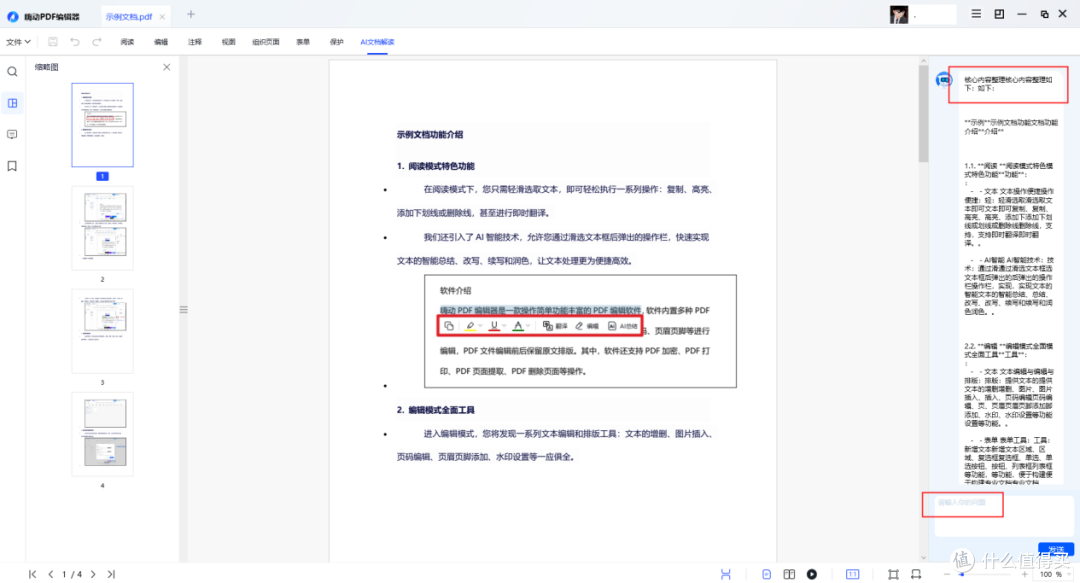This screenshot has width=1080, height=583.
Task: Click the heading 1. 阅读模式特色功能
Action: (x=435, y=166)
